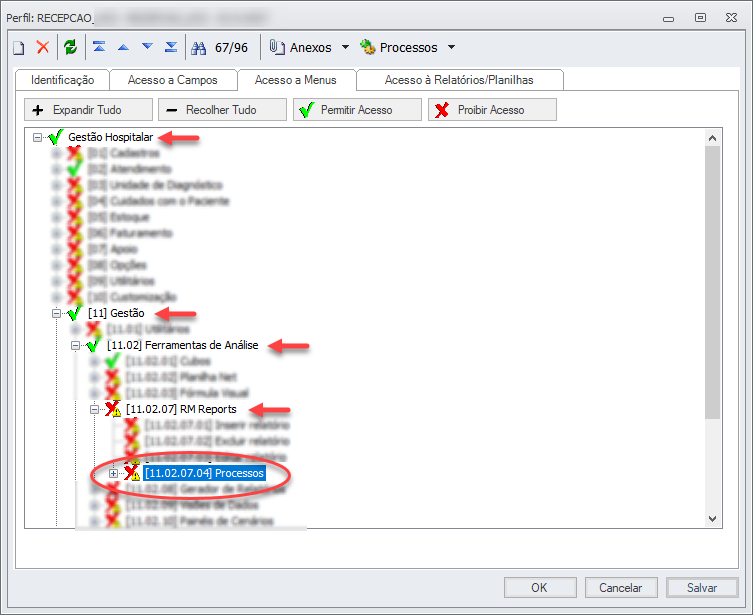Click green check icon beside Gestão Hospitalar
753x615 pixels.
click(56, 137)
